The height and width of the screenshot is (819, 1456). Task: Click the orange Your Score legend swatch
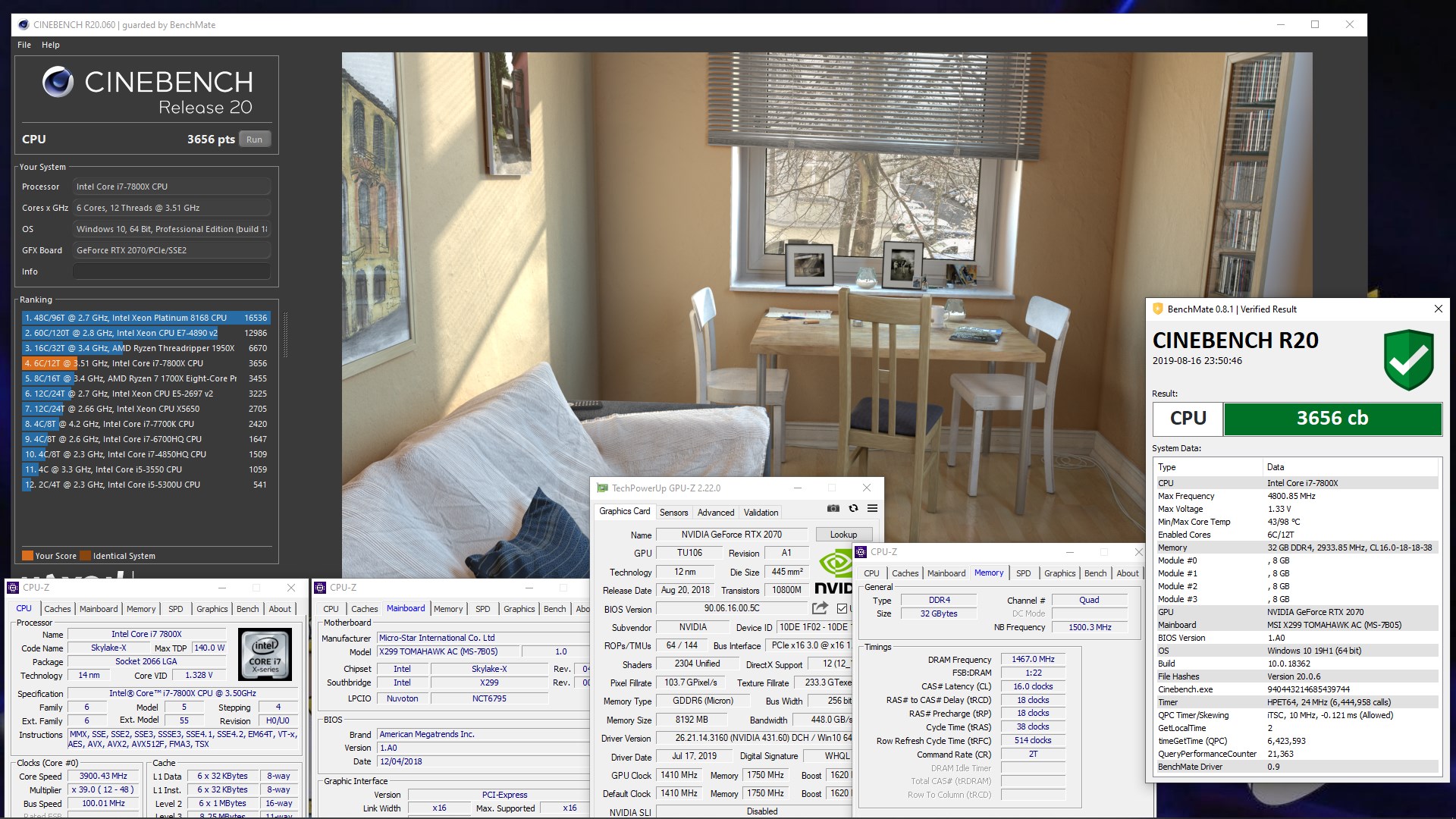pos(27,555)
